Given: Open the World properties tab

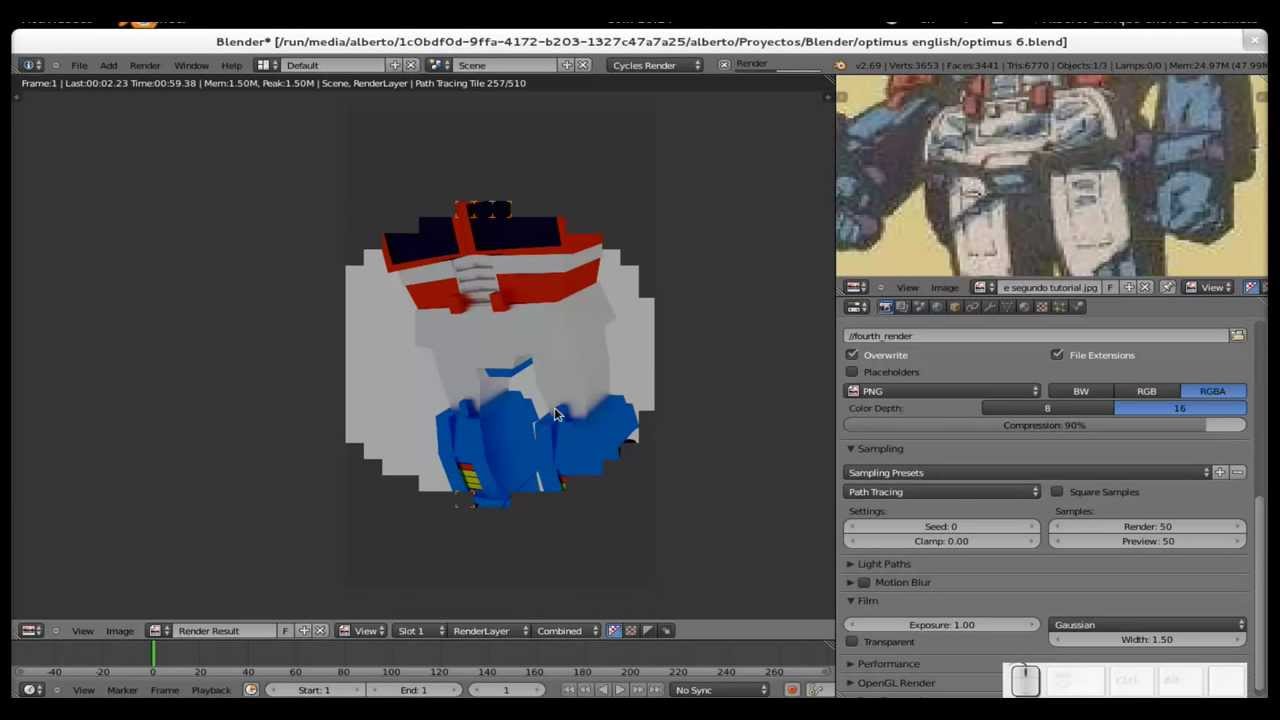Looking at the screenshot, I should [937, 307].
